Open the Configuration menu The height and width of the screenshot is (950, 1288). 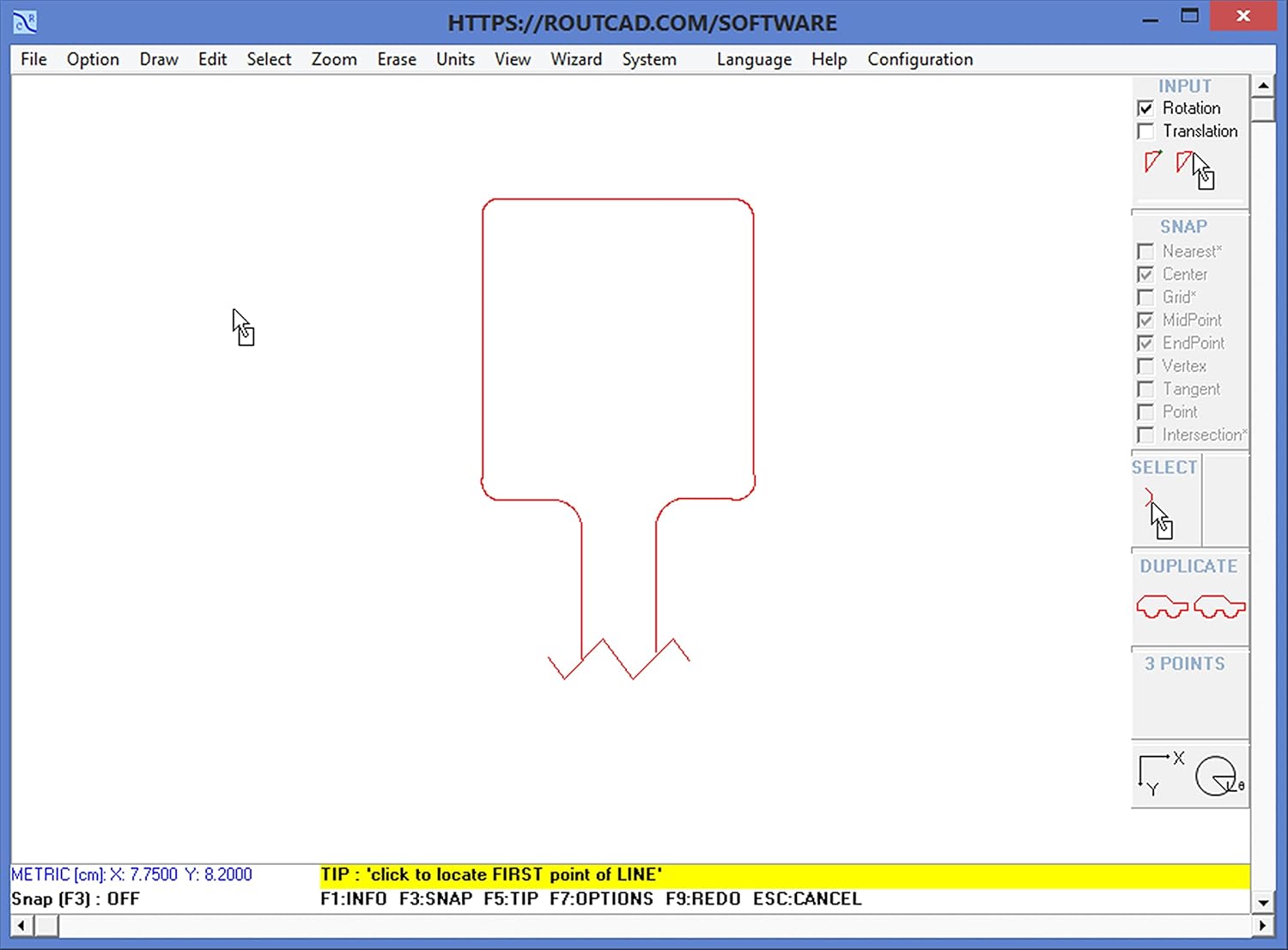pyautogui.click(x=920, y=59)
